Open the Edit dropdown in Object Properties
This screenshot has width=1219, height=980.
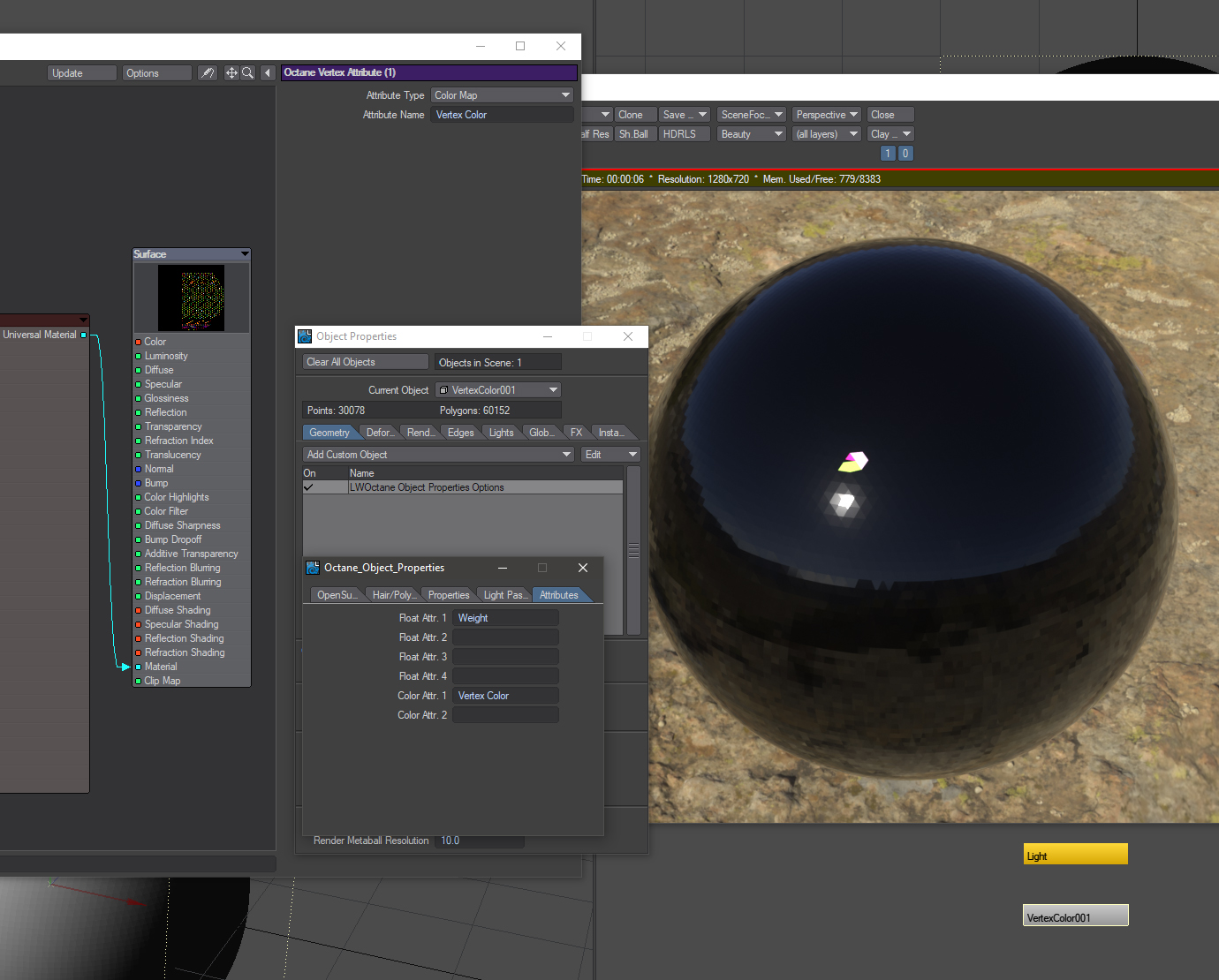click(610, 455)
